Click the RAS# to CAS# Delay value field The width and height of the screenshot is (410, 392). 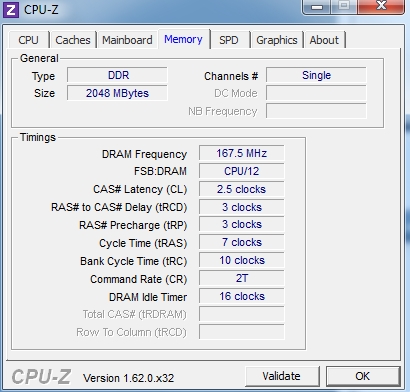[x=242, y=207]
